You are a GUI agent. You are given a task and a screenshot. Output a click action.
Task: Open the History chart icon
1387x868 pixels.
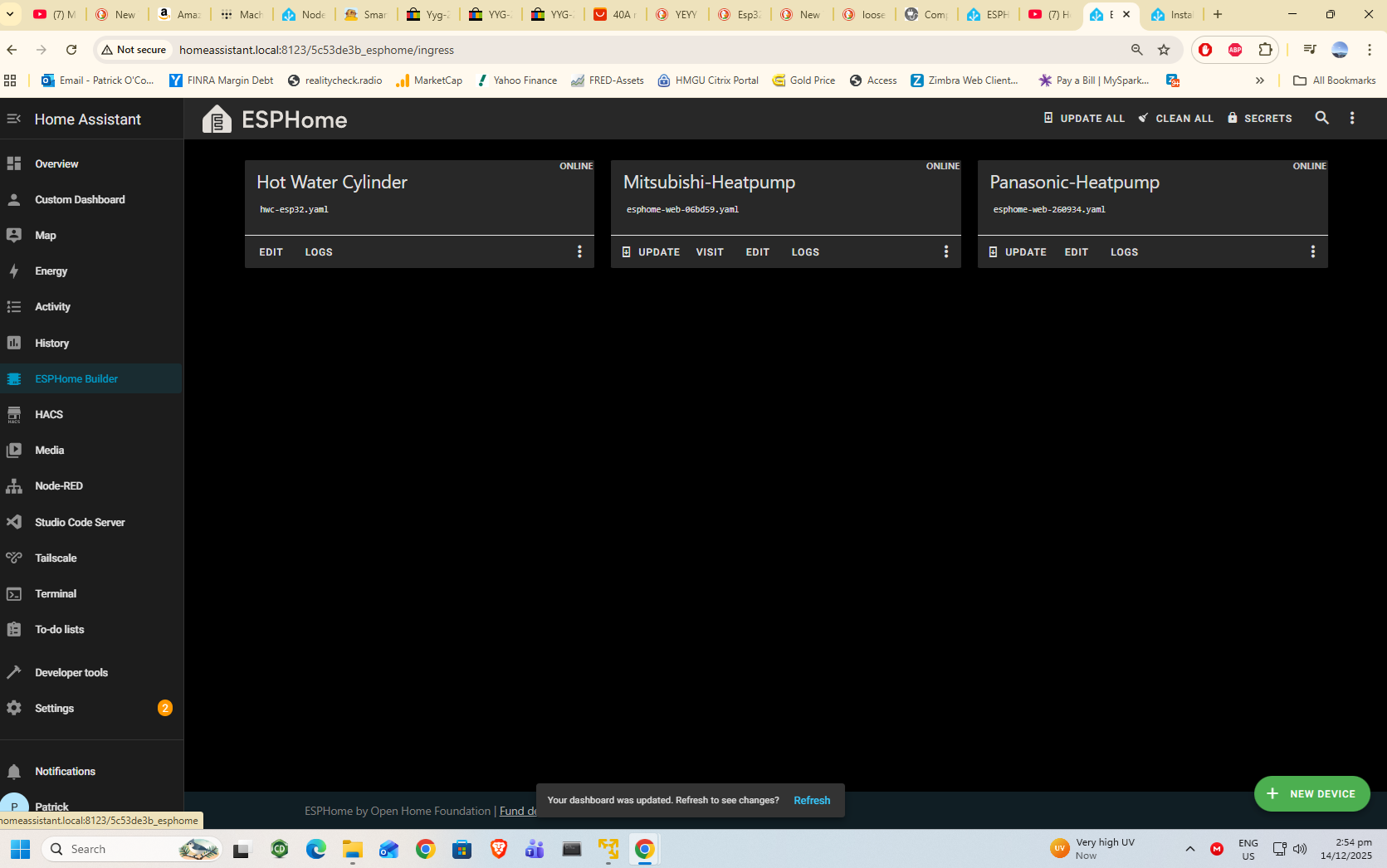pos(14,343)
